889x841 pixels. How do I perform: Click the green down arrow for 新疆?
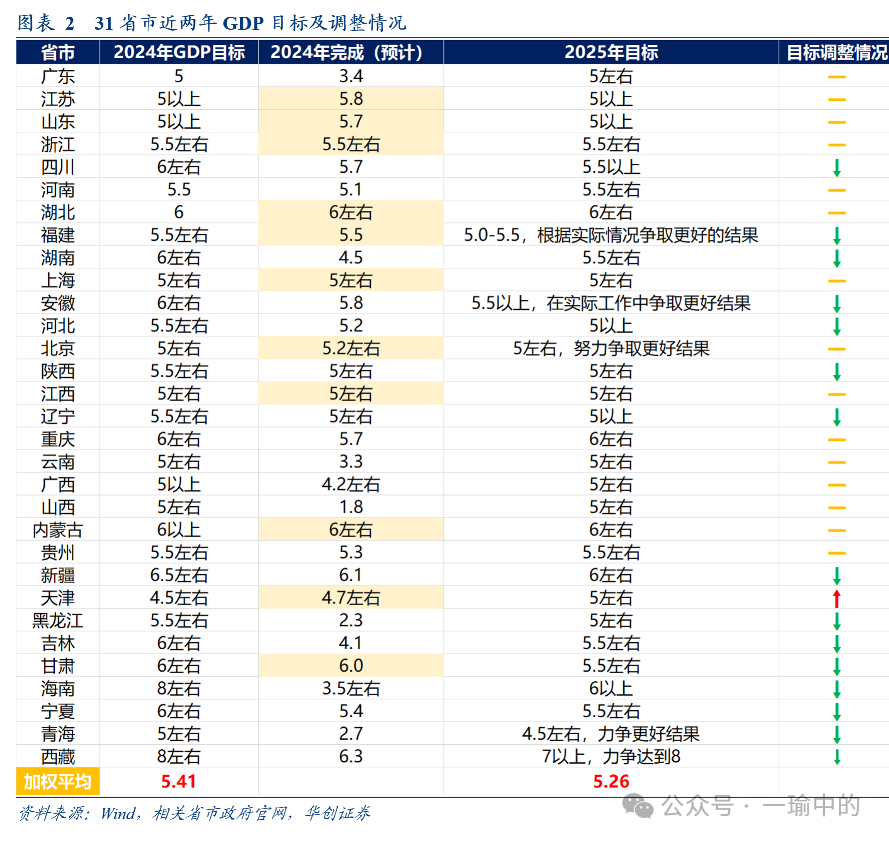pyautogui.click(x=837, y=575)
